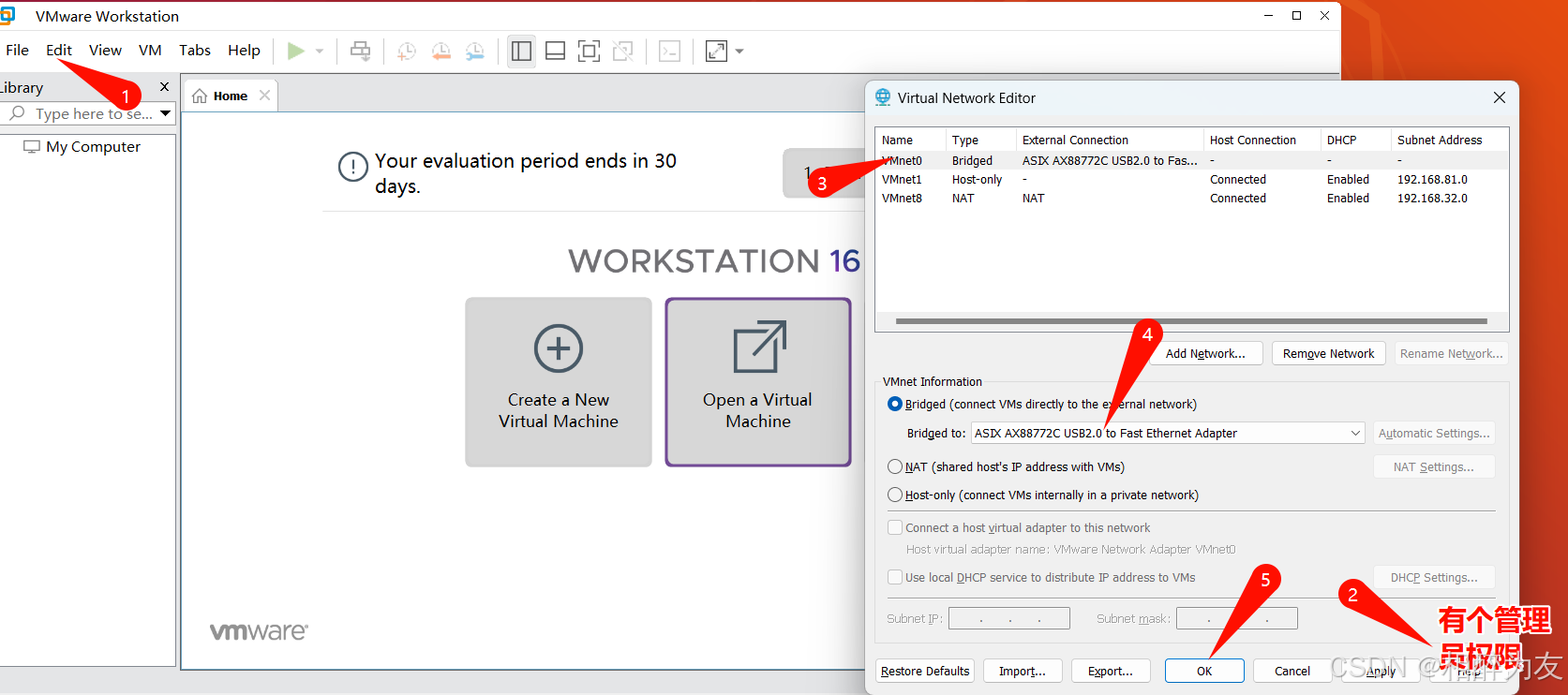Click the Take Snapshot clock icon
Viewport: 1568px width, 695px height.
click(407, 52)
